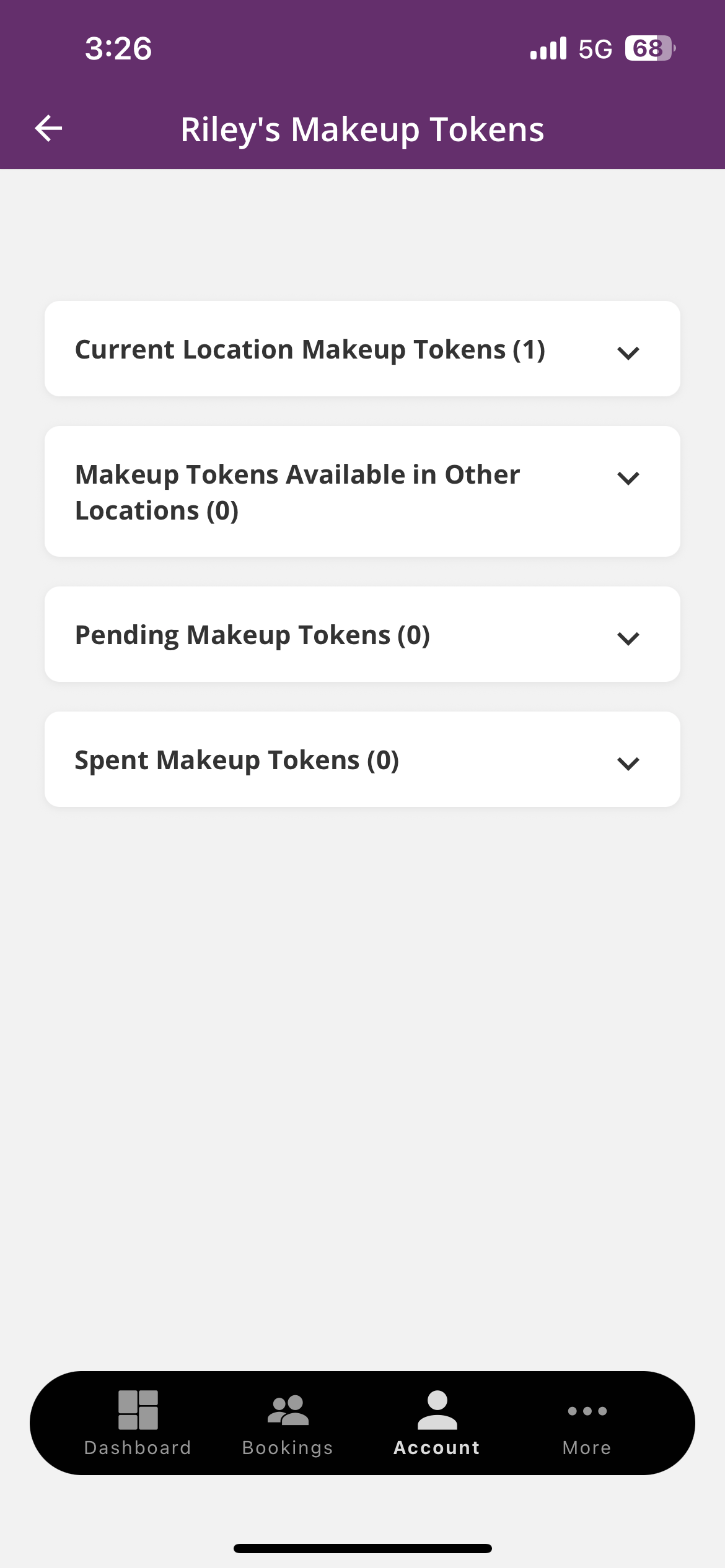725x1568 pixels.
Task: Expand Current Location Makeup Tokens chevron
Action: coord(628,353)
